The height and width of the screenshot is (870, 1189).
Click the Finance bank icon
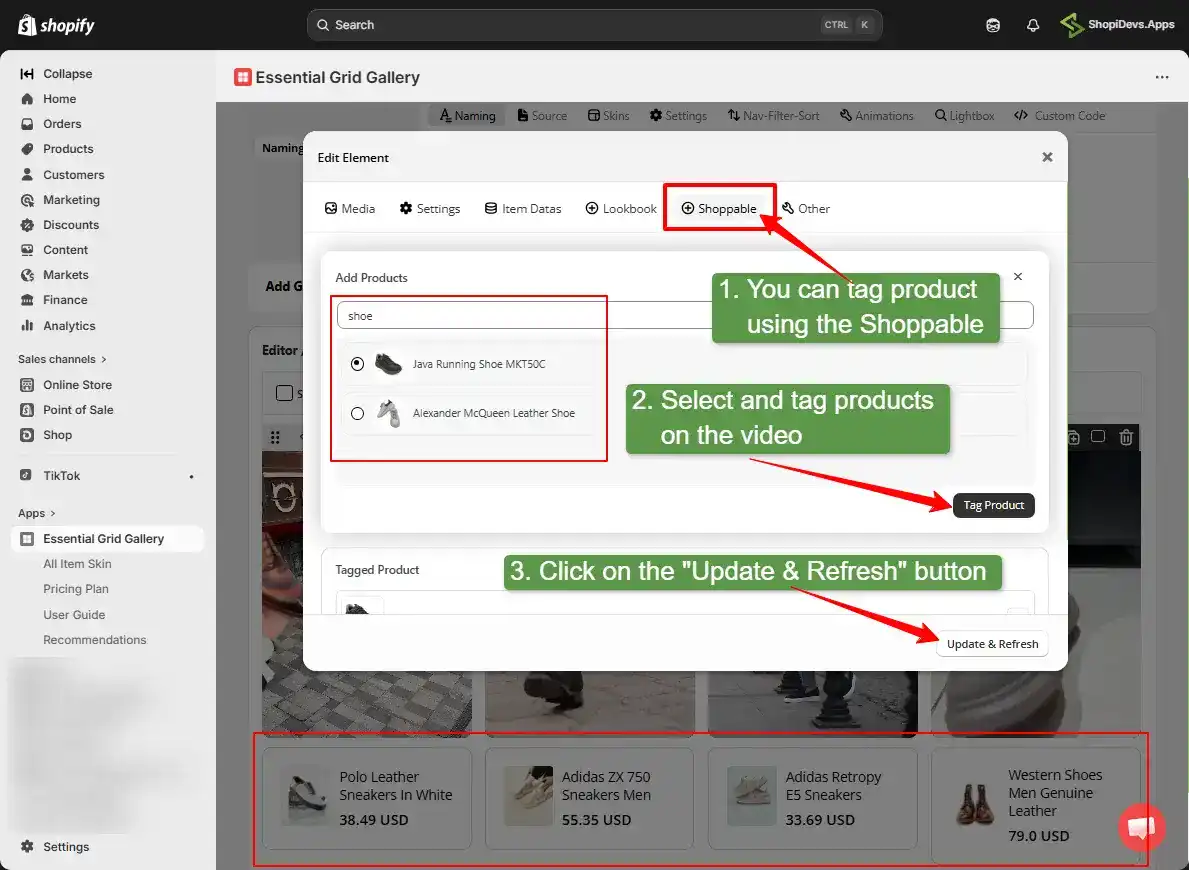(27, 300)
